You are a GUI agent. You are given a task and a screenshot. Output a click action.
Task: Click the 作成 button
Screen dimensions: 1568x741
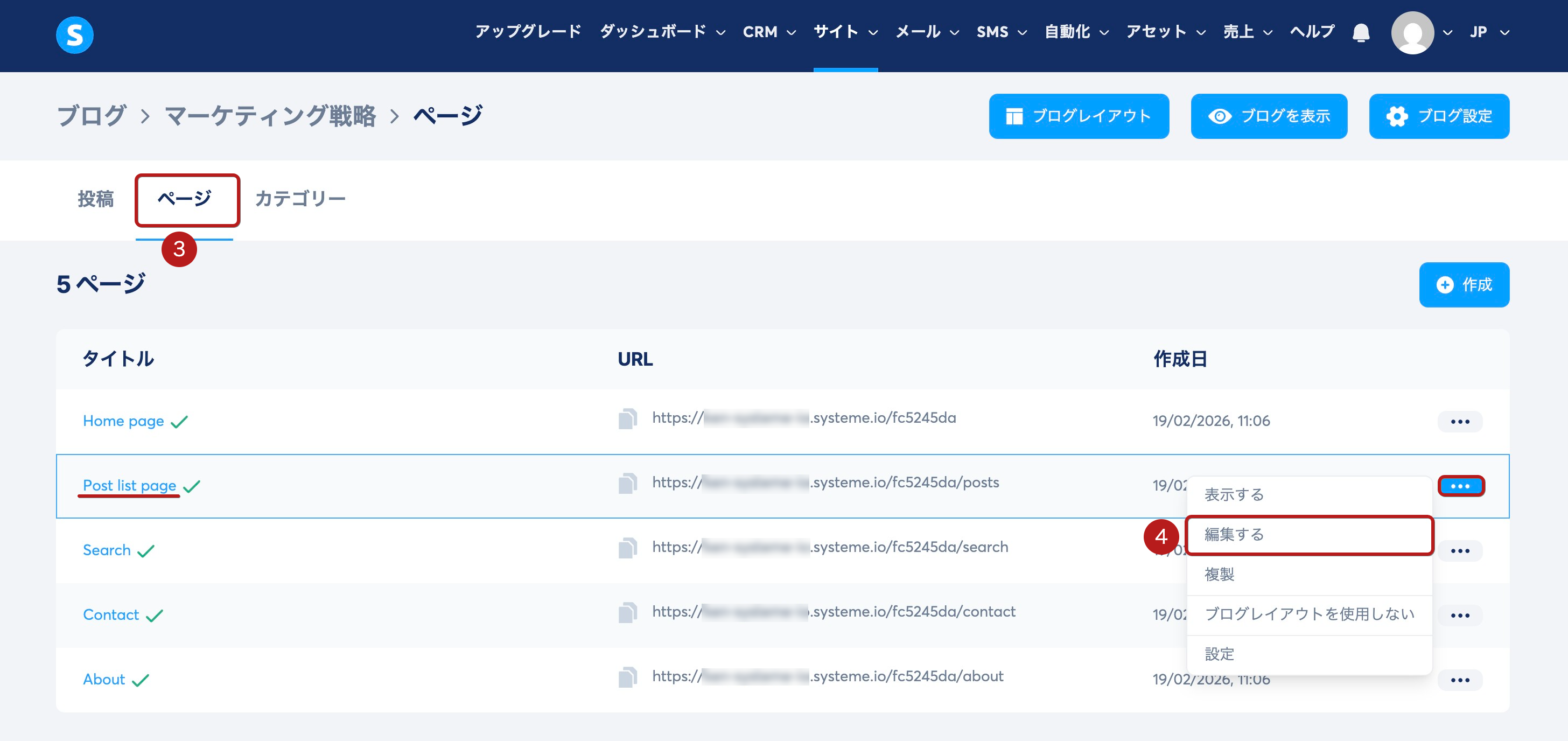1464,284
